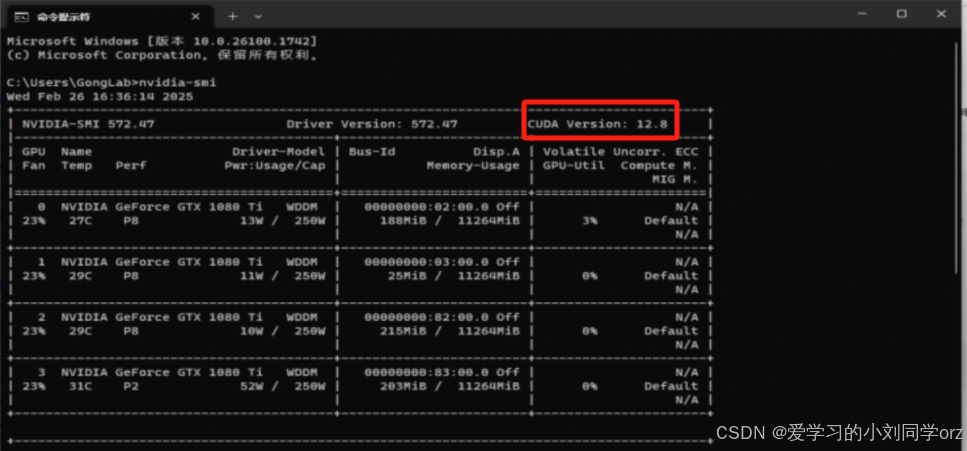The image size is (967, 451).
Task: Click GPU 3 name GeForce GTX 1080 Ti
Action: point(162,373)
